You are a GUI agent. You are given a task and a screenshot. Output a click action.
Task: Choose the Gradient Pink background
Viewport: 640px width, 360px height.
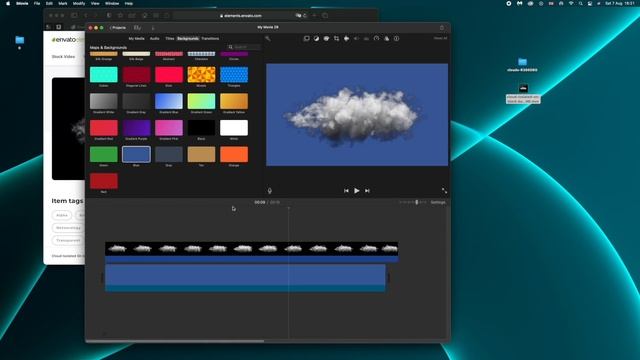point(169,128)
